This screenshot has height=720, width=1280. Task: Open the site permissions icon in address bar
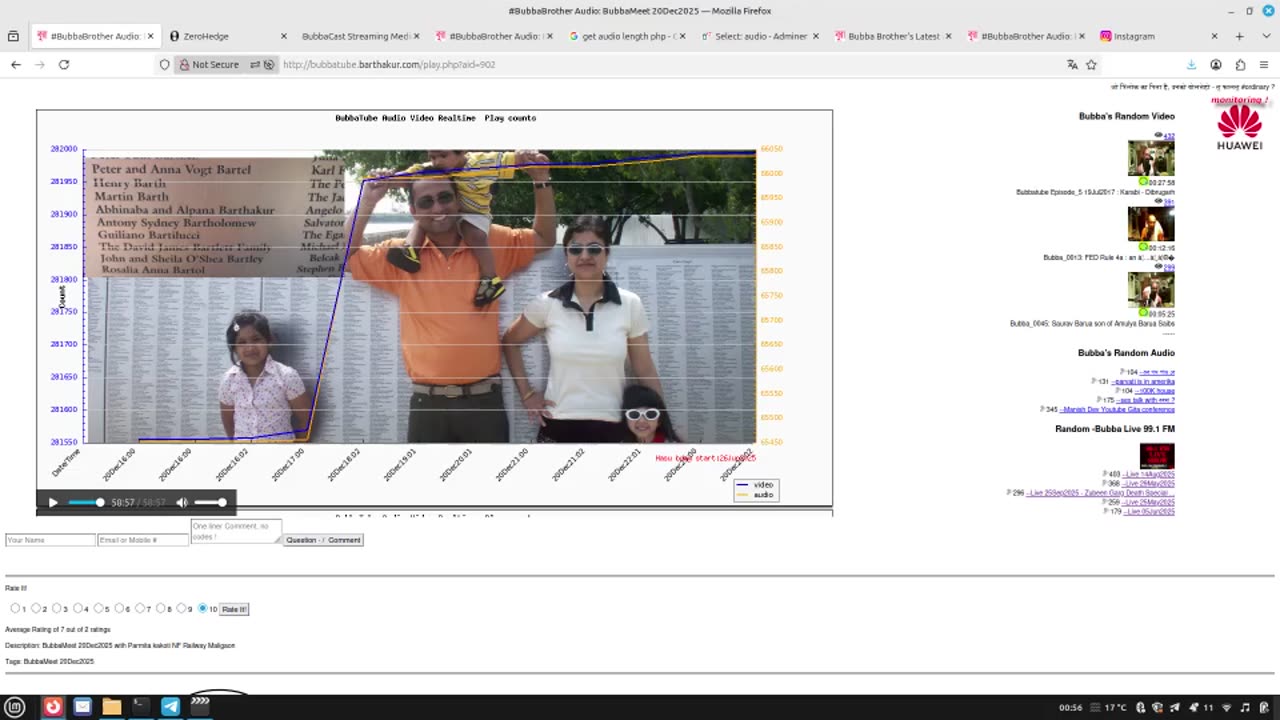point(262,64)
